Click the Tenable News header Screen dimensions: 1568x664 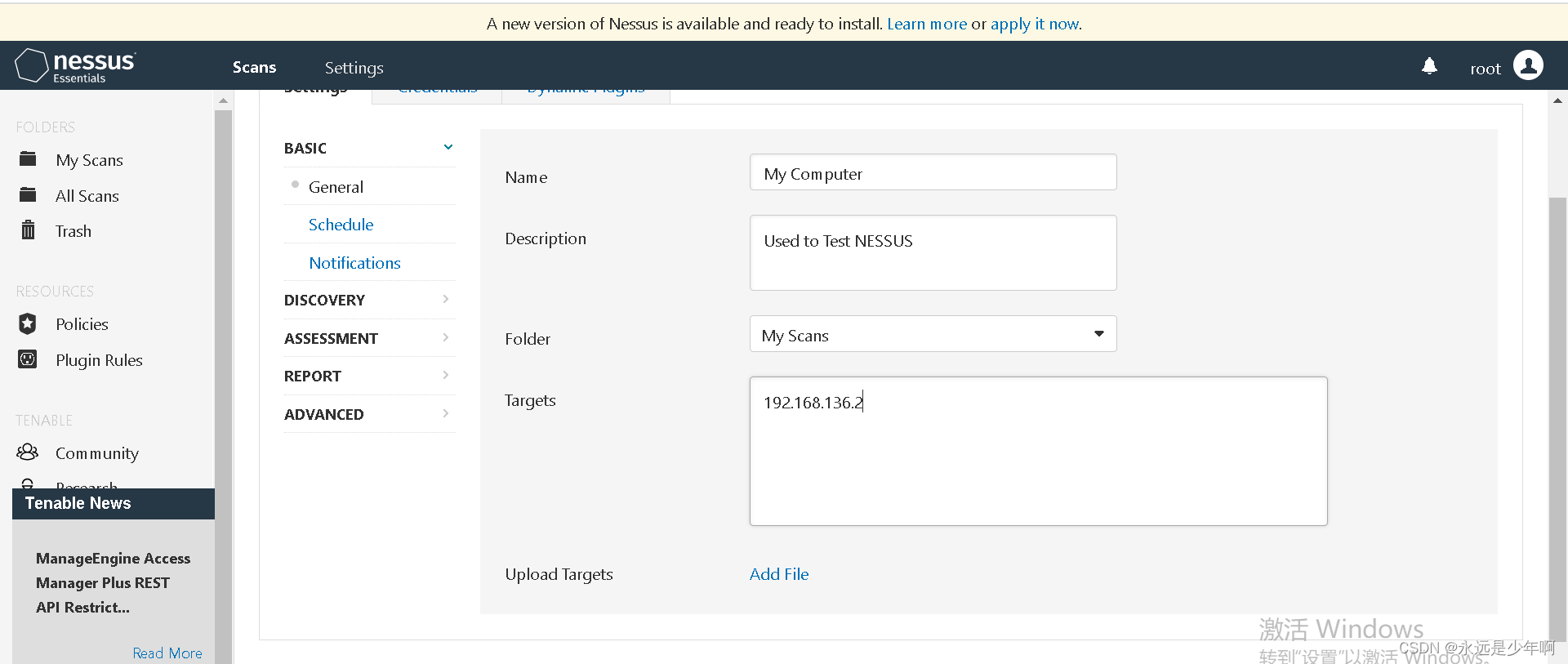pyautogui.click(x=114, y=504)
